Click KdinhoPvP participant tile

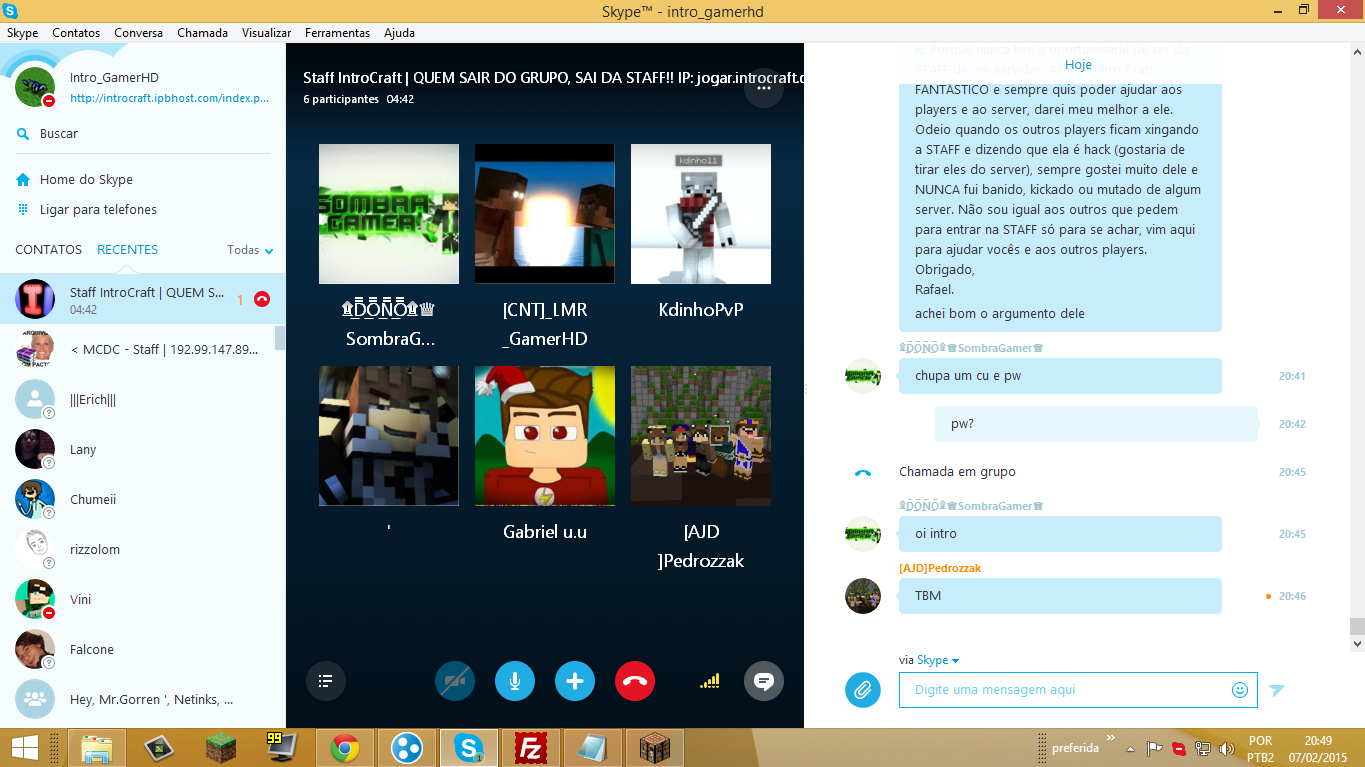(701, 214)
